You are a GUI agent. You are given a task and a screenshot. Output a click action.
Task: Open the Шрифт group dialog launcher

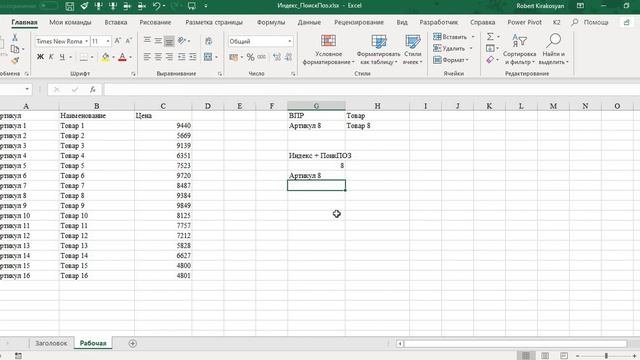(x=133, y=74)
